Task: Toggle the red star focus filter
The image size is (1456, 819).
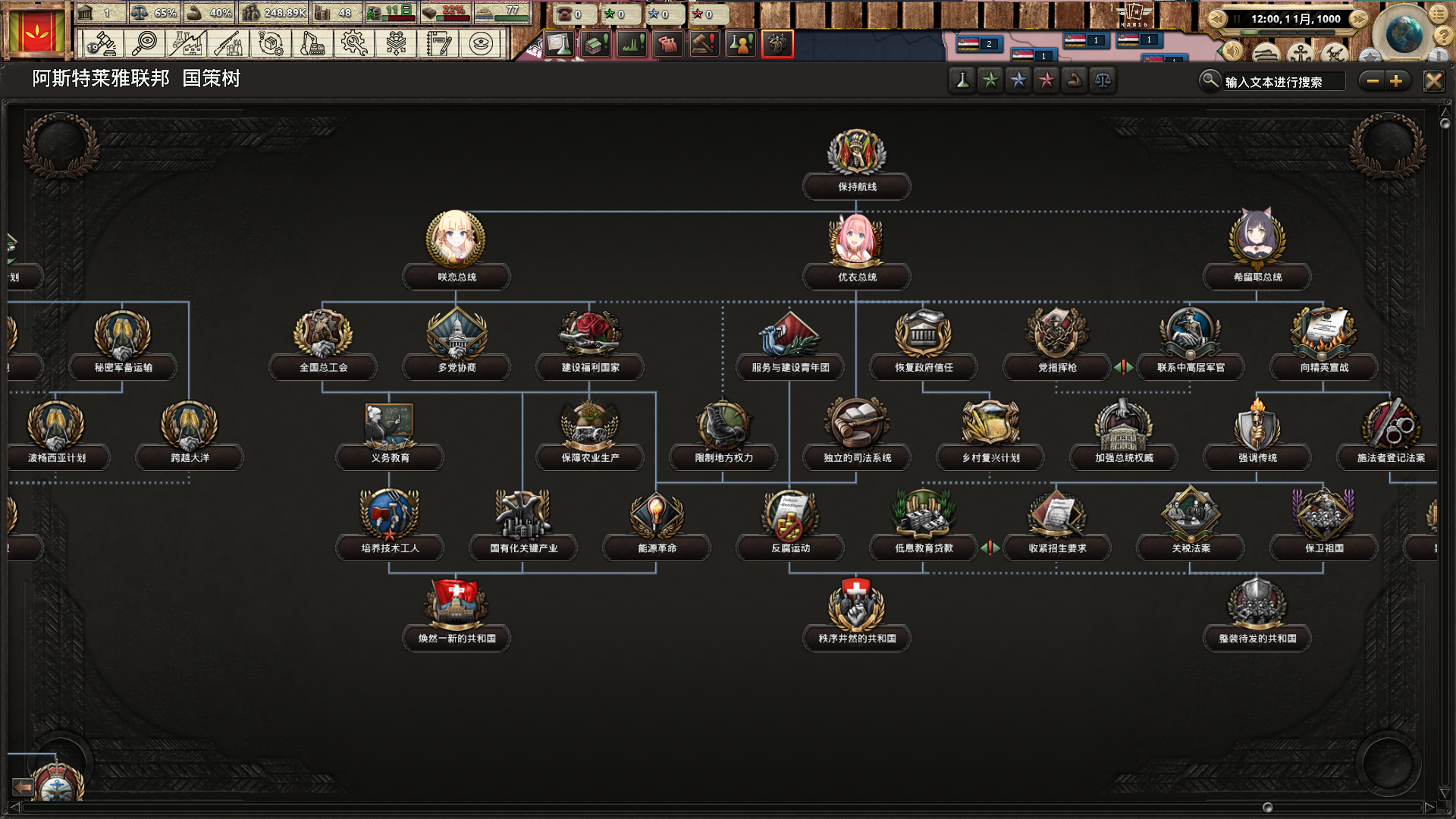Action: (x=1046, y=80)
